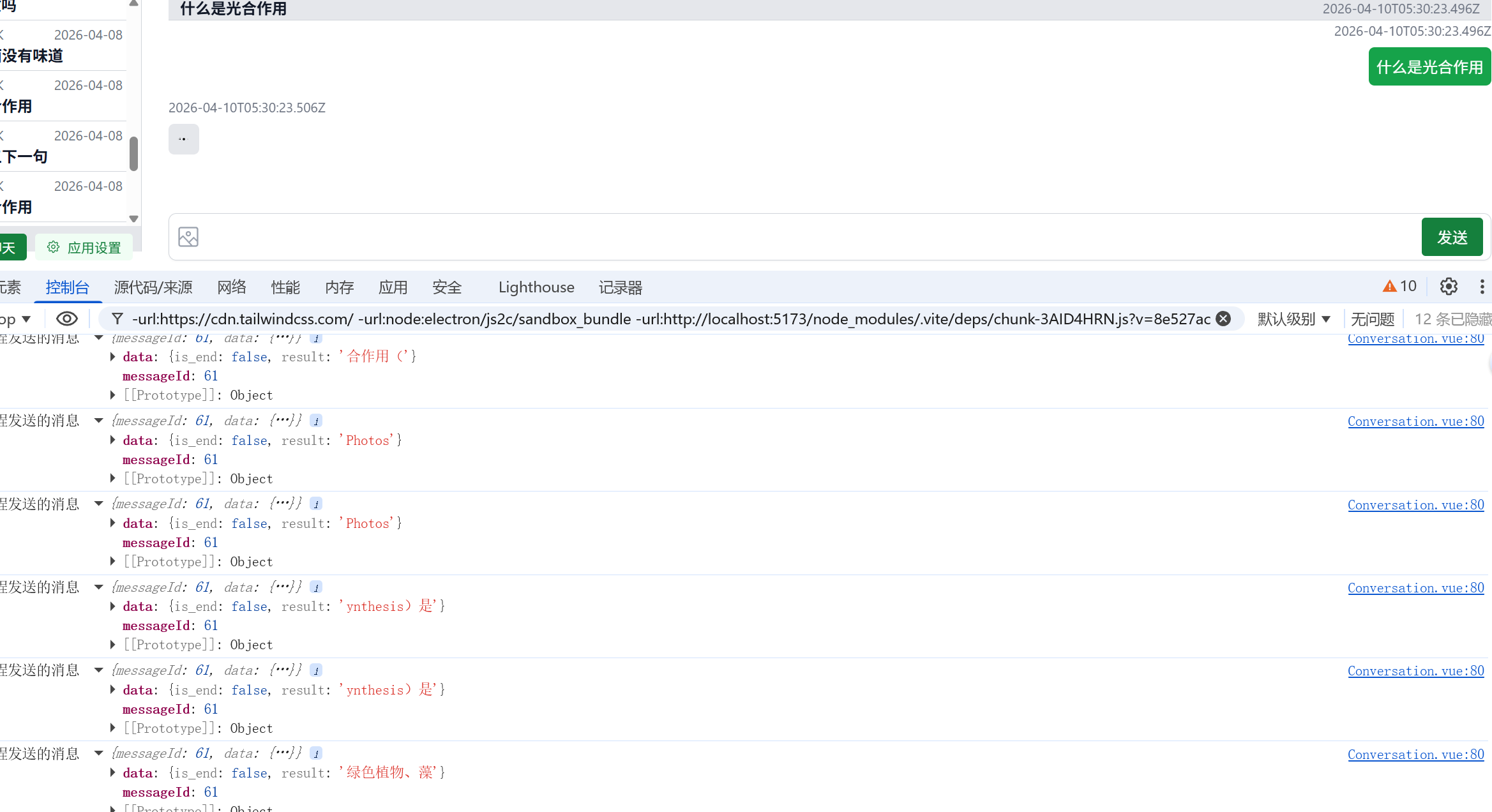The height and width of the screenshot is (812, 1492).
Task: Switch to the 网络 tab
Action: (231, 287)
